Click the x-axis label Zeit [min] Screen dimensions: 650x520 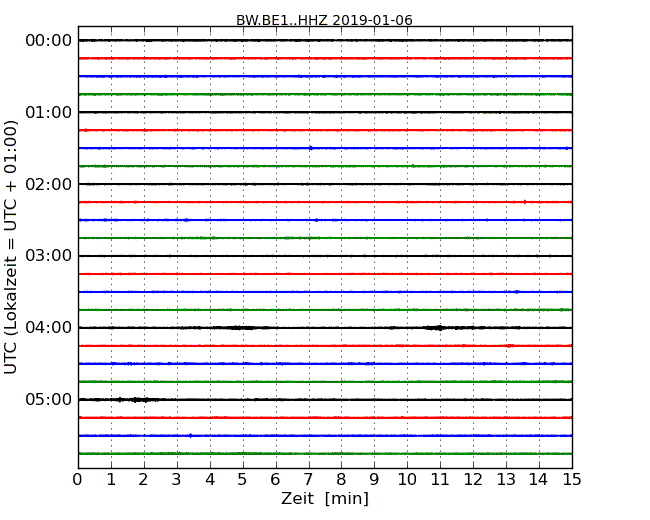(x=325, y=498)
